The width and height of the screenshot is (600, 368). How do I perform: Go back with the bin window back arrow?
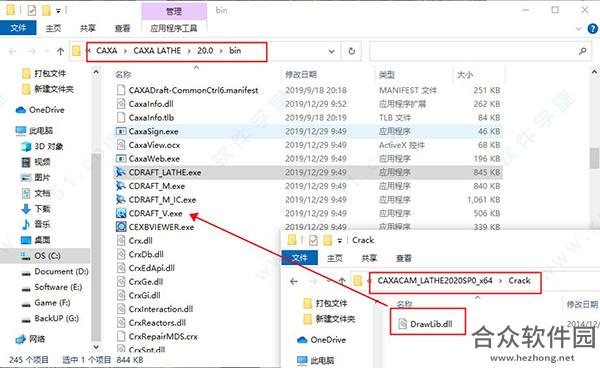12,51
